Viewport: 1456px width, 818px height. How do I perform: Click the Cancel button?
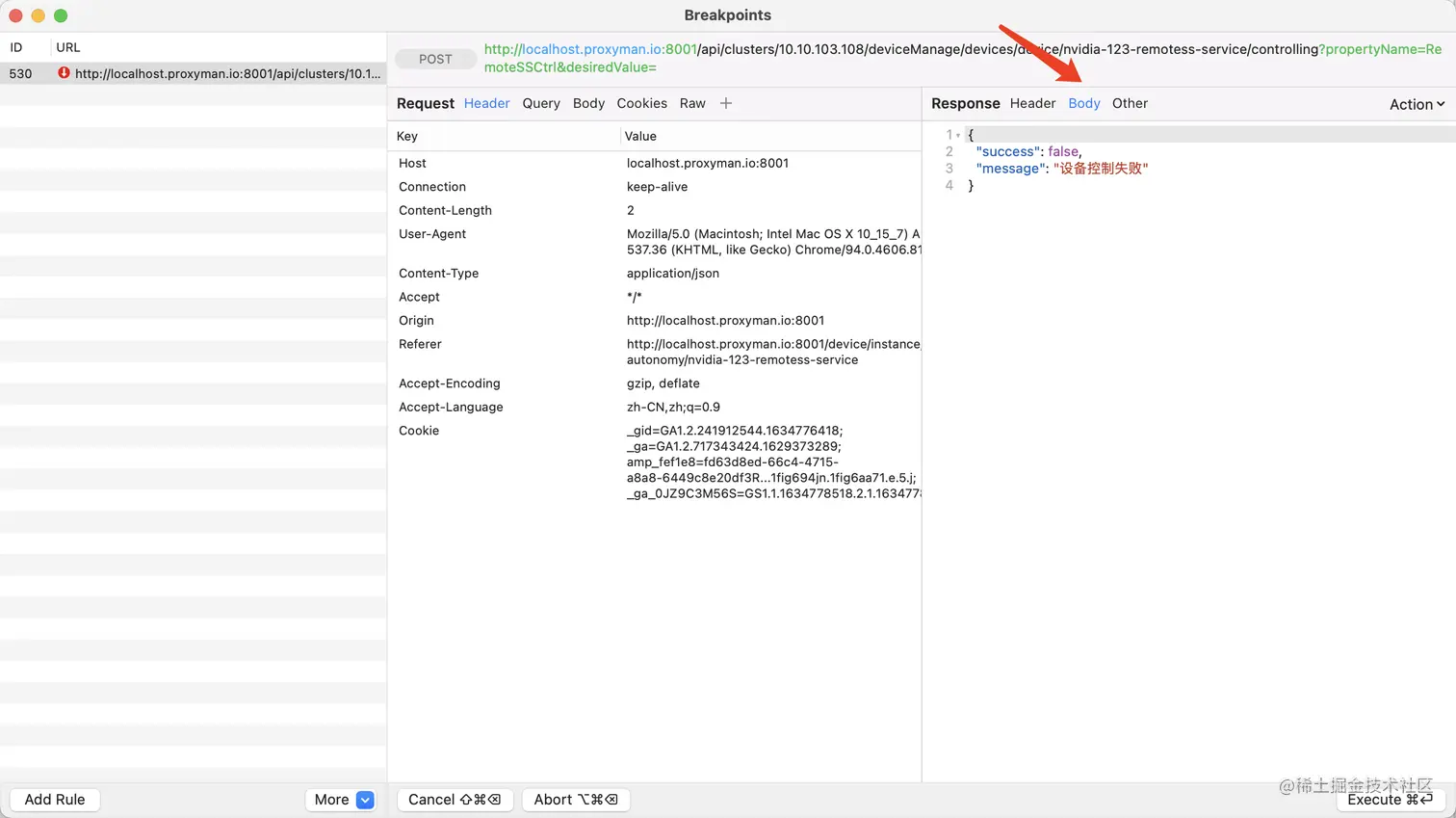(455, 800)
